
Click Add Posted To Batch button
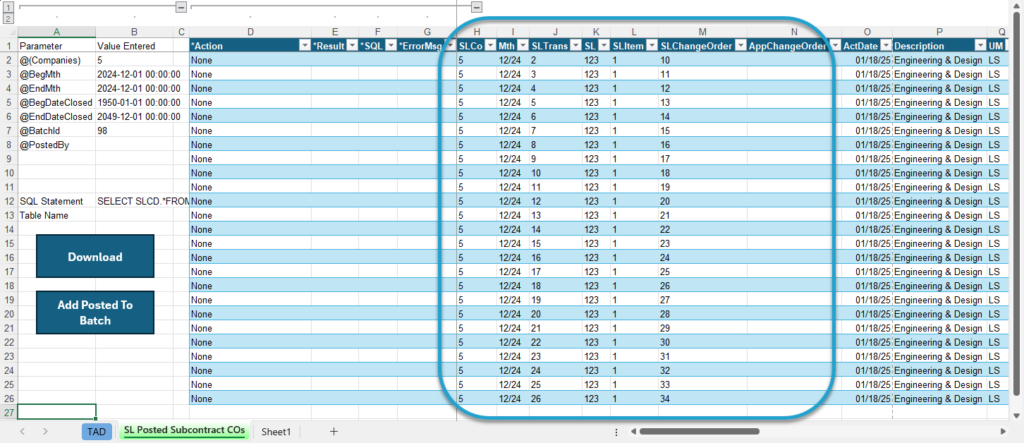[x=95, y=312]
